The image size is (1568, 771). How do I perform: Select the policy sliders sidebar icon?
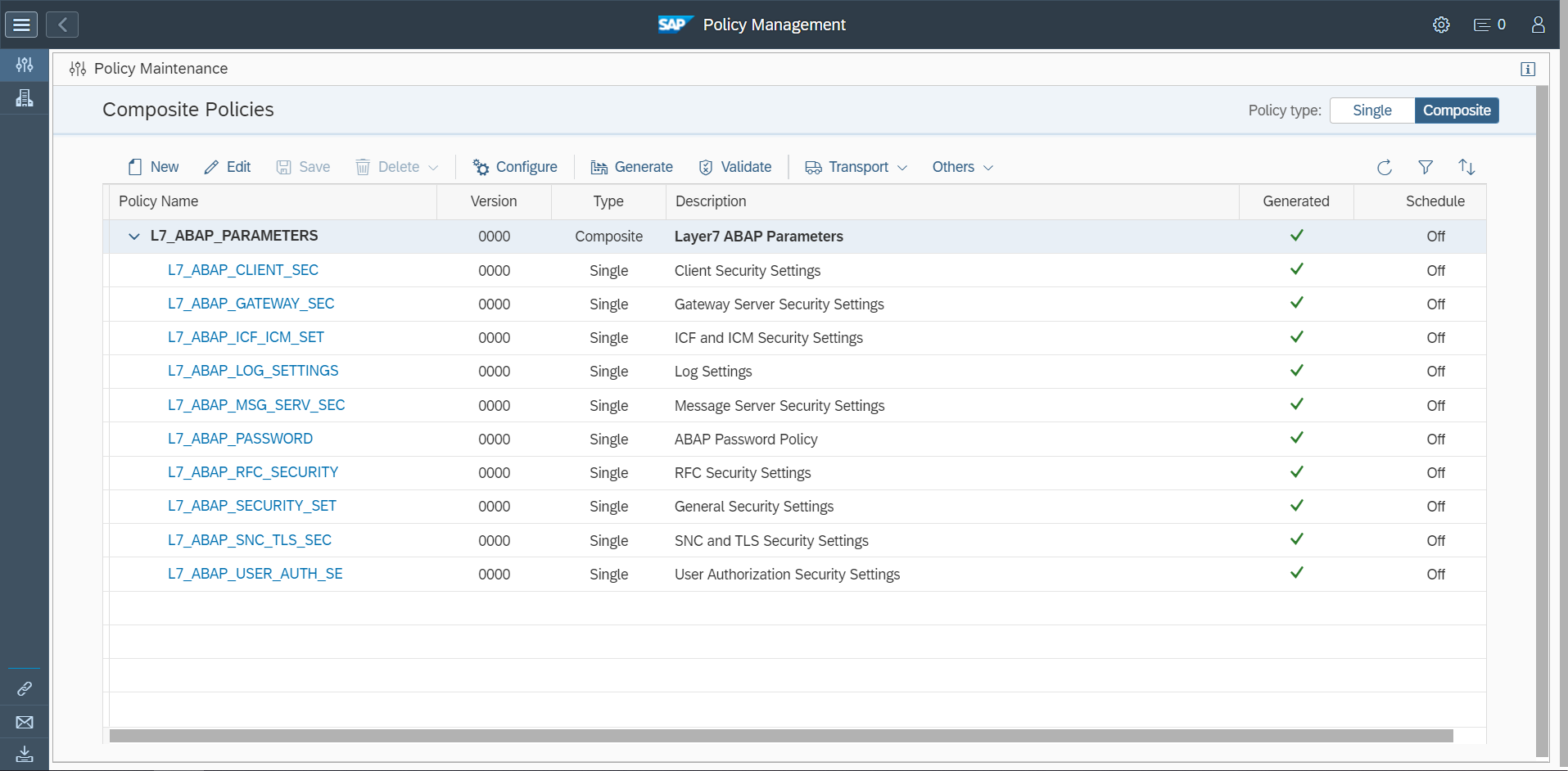25,65
